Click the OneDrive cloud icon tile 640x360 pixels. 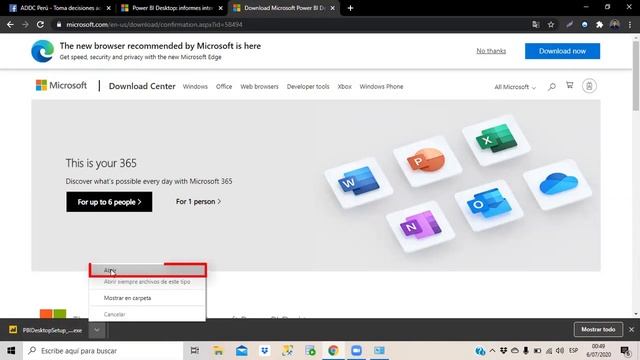(558, 184)
